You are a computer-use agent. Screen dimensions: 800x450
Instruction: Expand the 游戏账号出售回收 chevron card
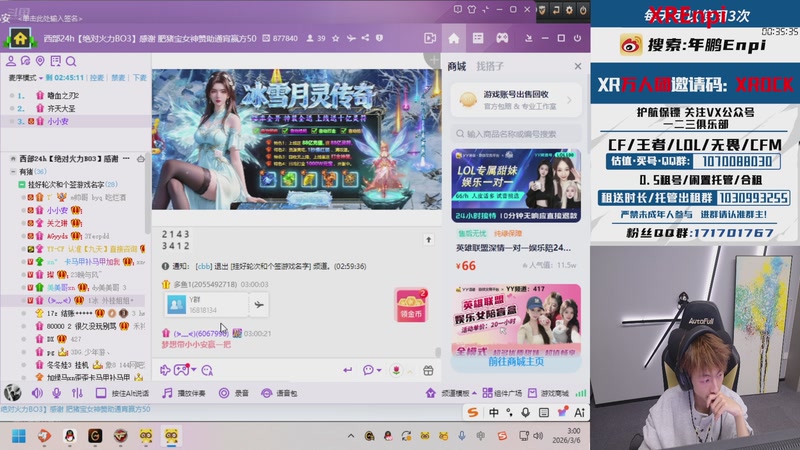pyautogui.click(x=569, y=100)
